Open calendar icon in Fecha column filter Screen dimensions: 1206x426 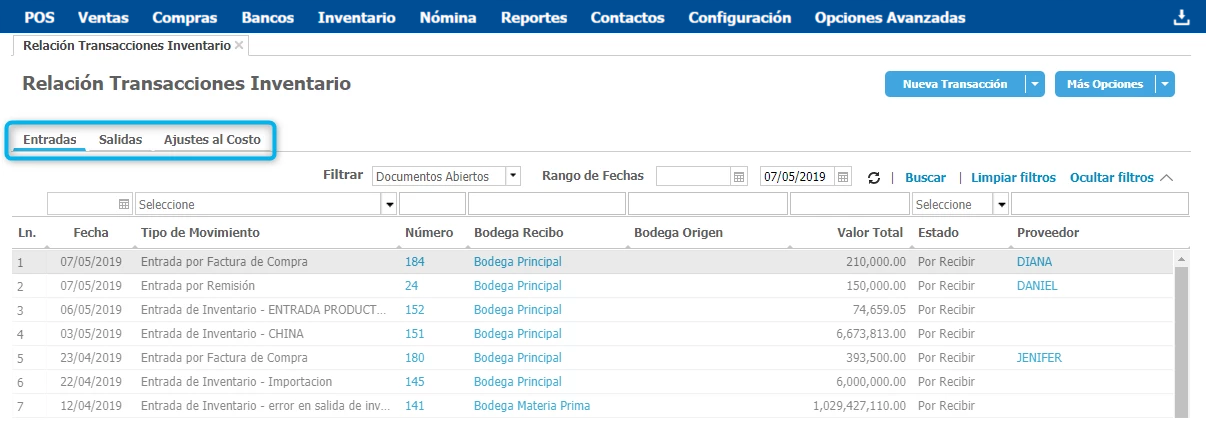tap(124, 204)
